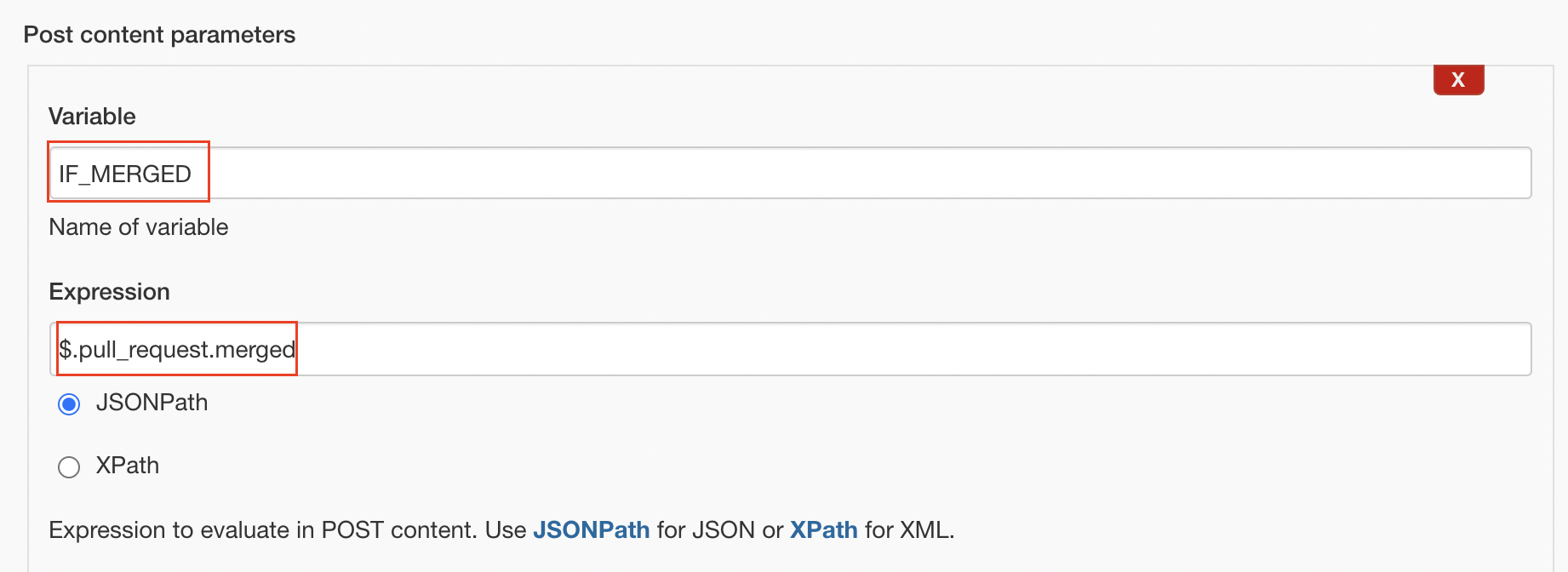This screenshot has height=572, width=1568.
Task: Click the Name of variable help text
Action: [139, 227]
